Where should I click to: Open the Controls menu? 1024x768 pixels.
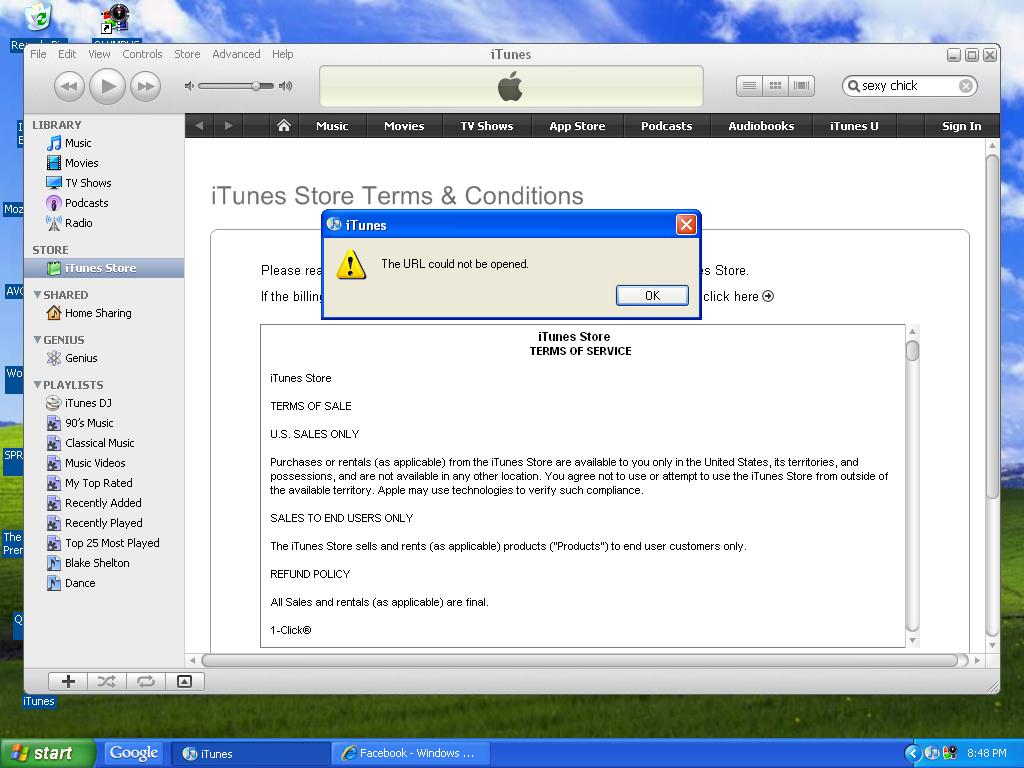142,54
